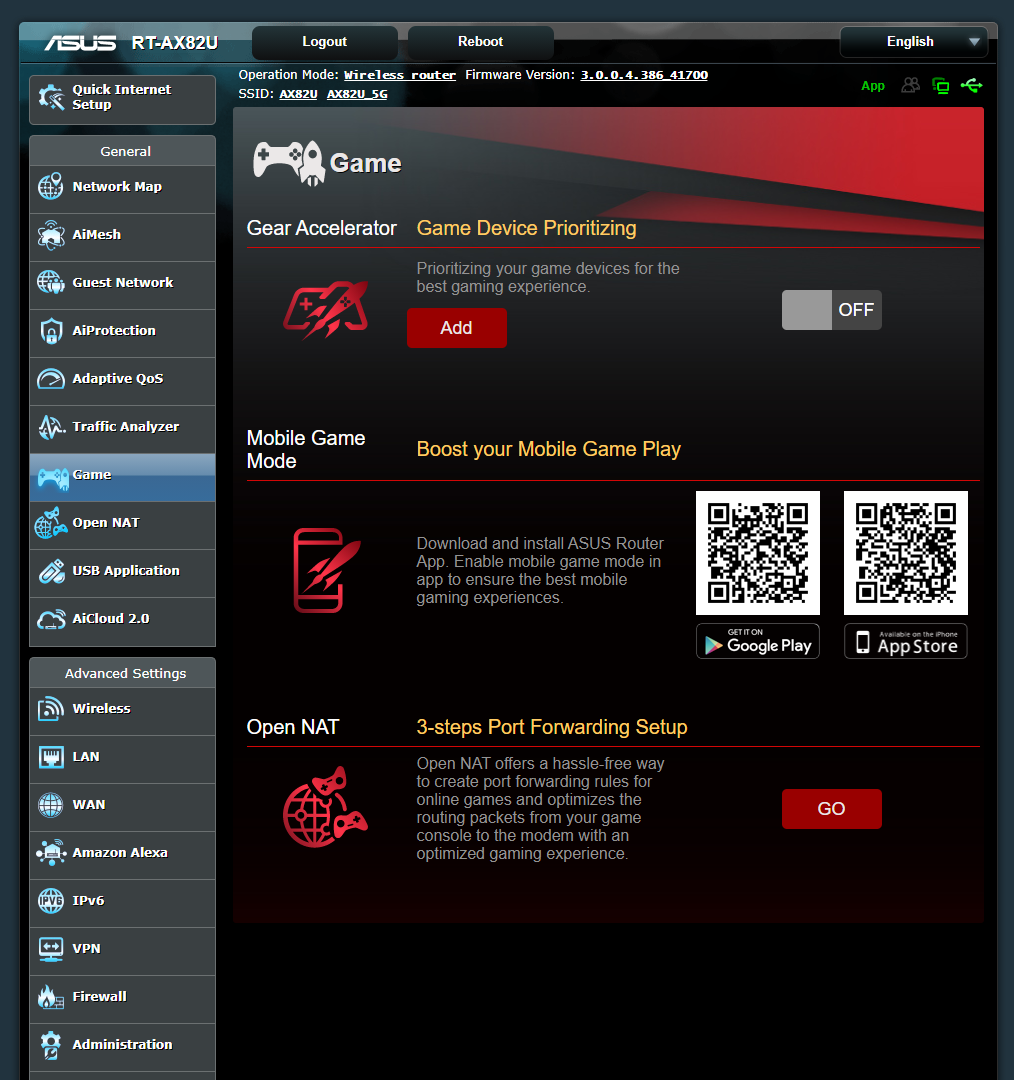
Task: Click the AX82U SSID link
Action: (x=298, y=94)
